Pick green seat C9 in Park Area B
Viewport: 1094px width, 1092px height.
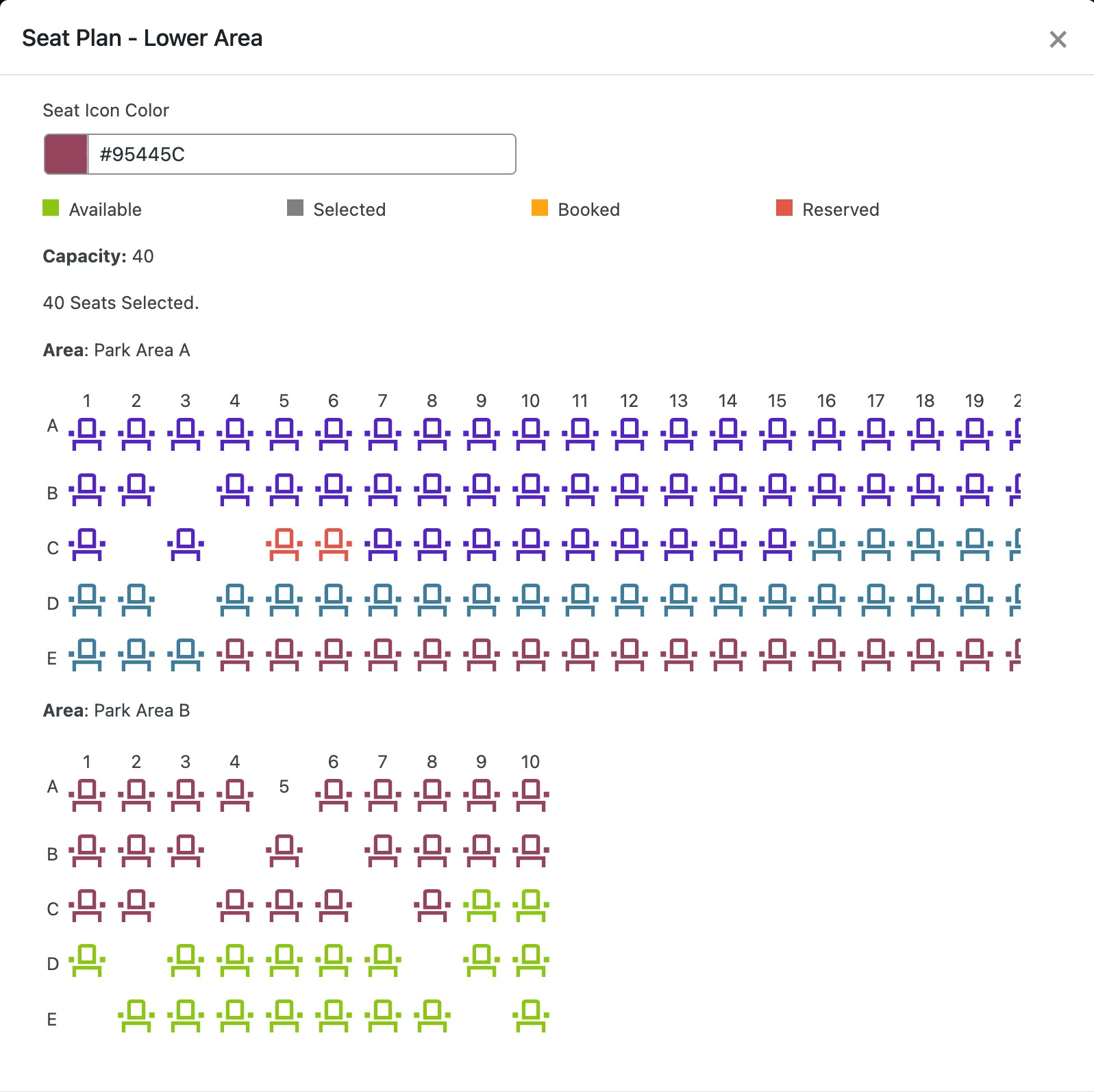click(482, 905)
